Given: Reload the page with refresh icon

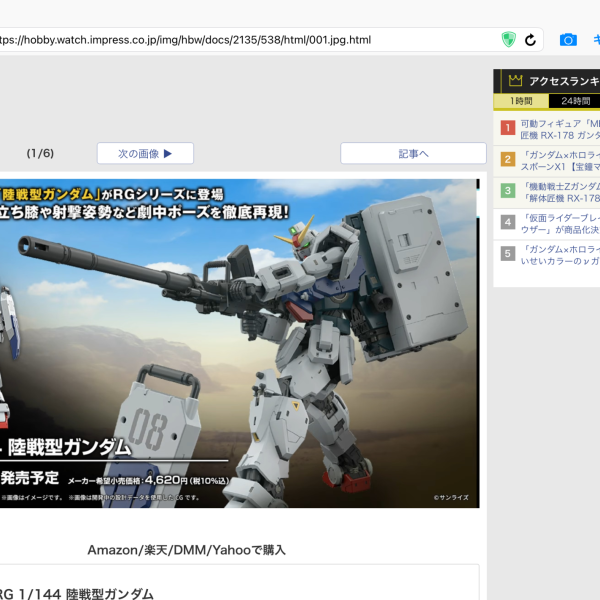Looking at the screenshot, I should [x=530, y=40].
